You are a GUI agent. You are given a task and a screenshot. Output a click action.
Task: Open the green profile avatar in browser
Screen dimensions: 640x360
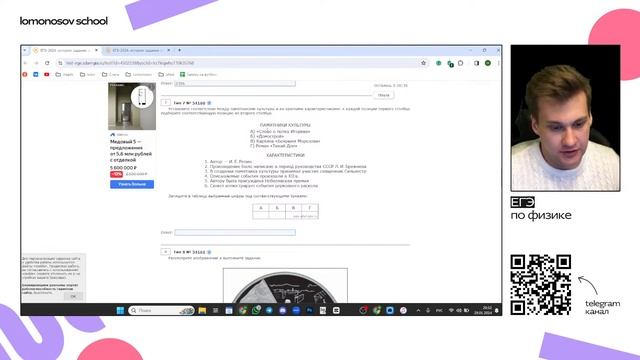[x=488, y=63]
